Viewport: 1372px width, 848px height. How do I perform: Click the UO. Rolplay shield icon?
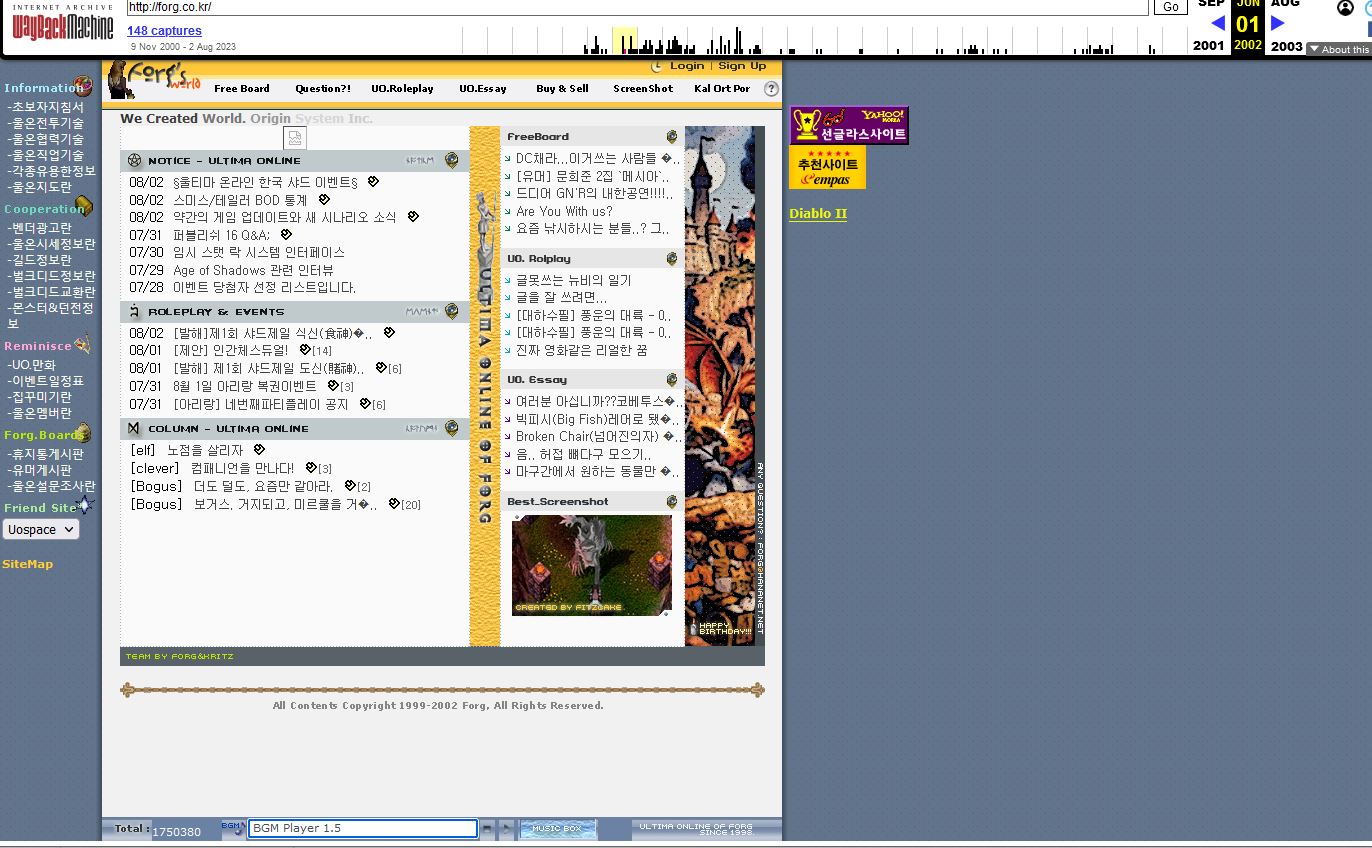point(672,259)
